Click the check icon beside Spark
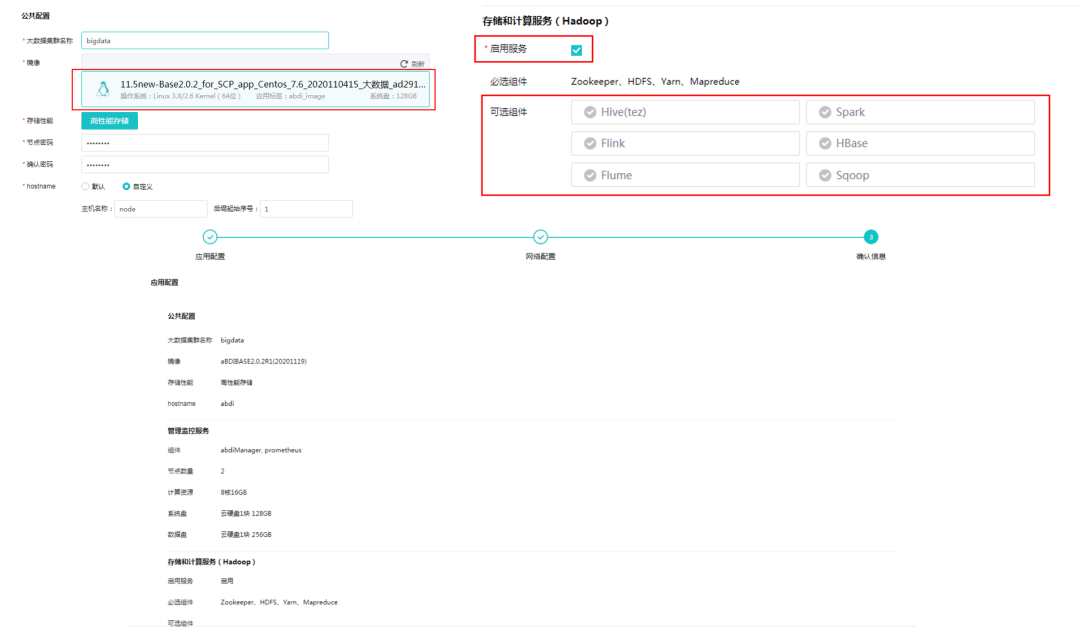 [822, 112]
